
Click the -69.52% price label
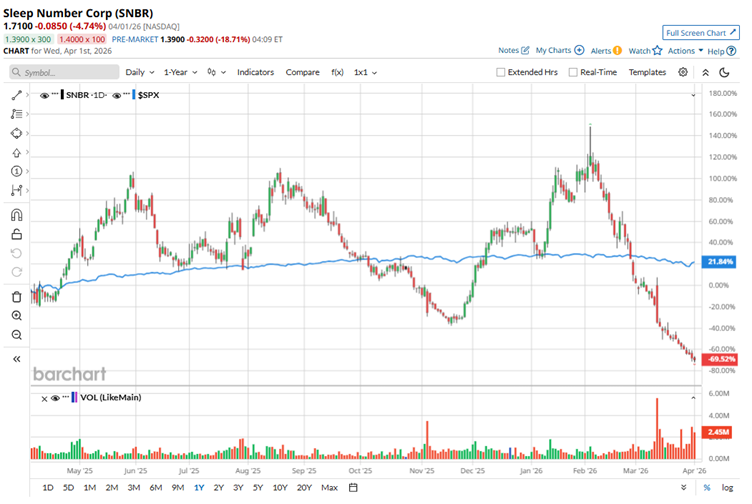point(719,359)
